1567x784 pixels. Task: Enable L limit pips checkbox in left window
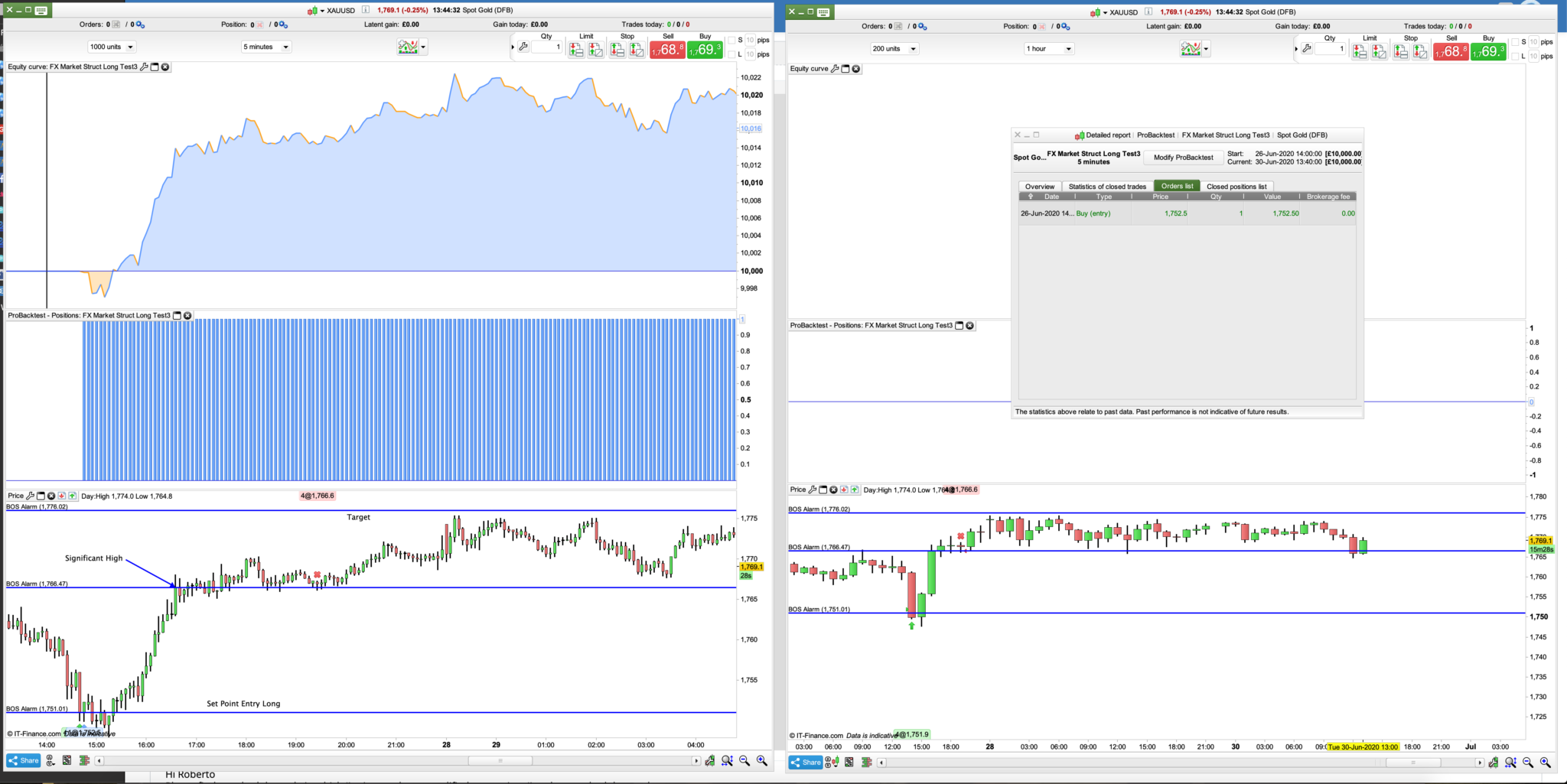(x=731, y=55)
